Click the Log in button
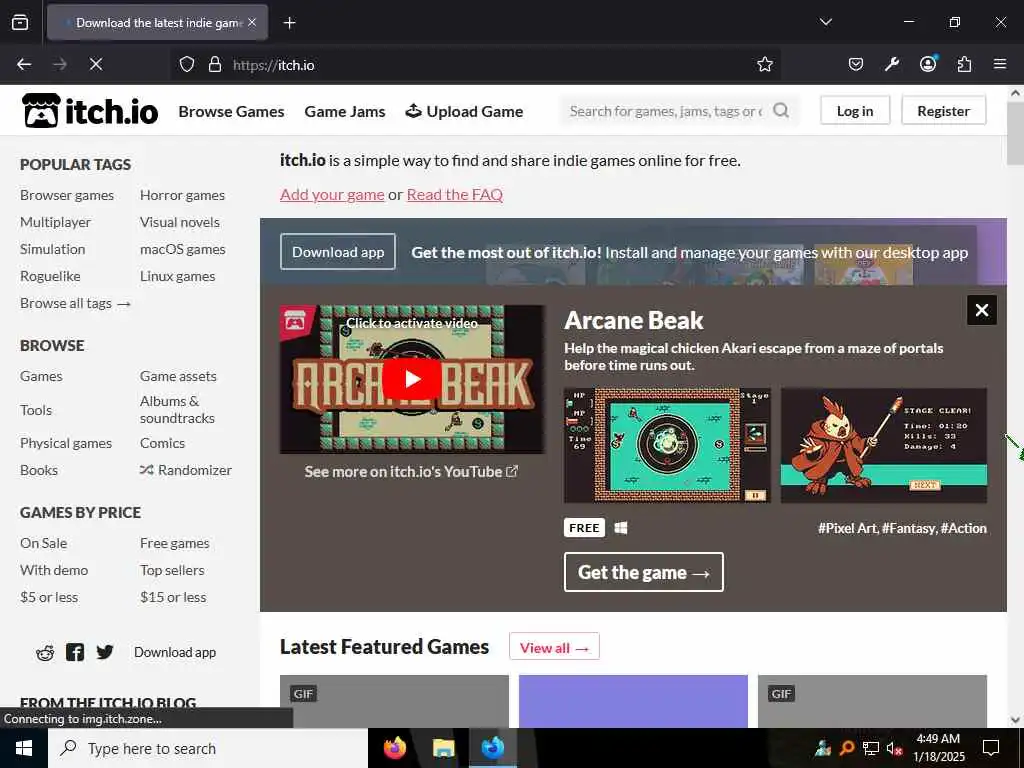The width and height of the screenshot is (1024, 768). 855,111
